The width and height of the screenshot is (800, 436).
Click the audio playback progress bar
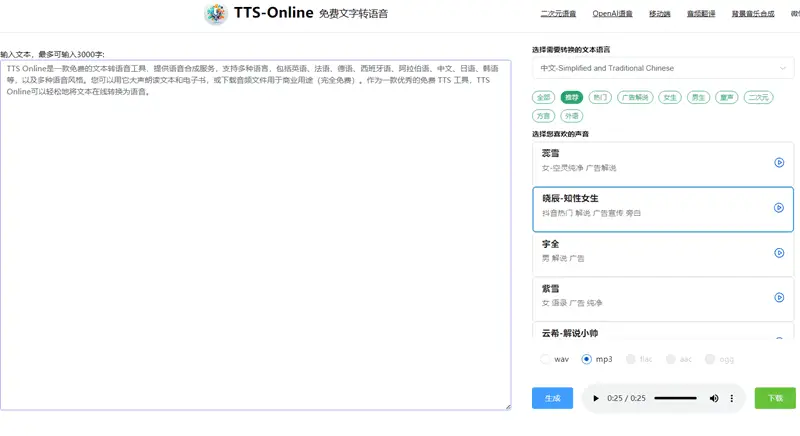(x=675, y=398)
